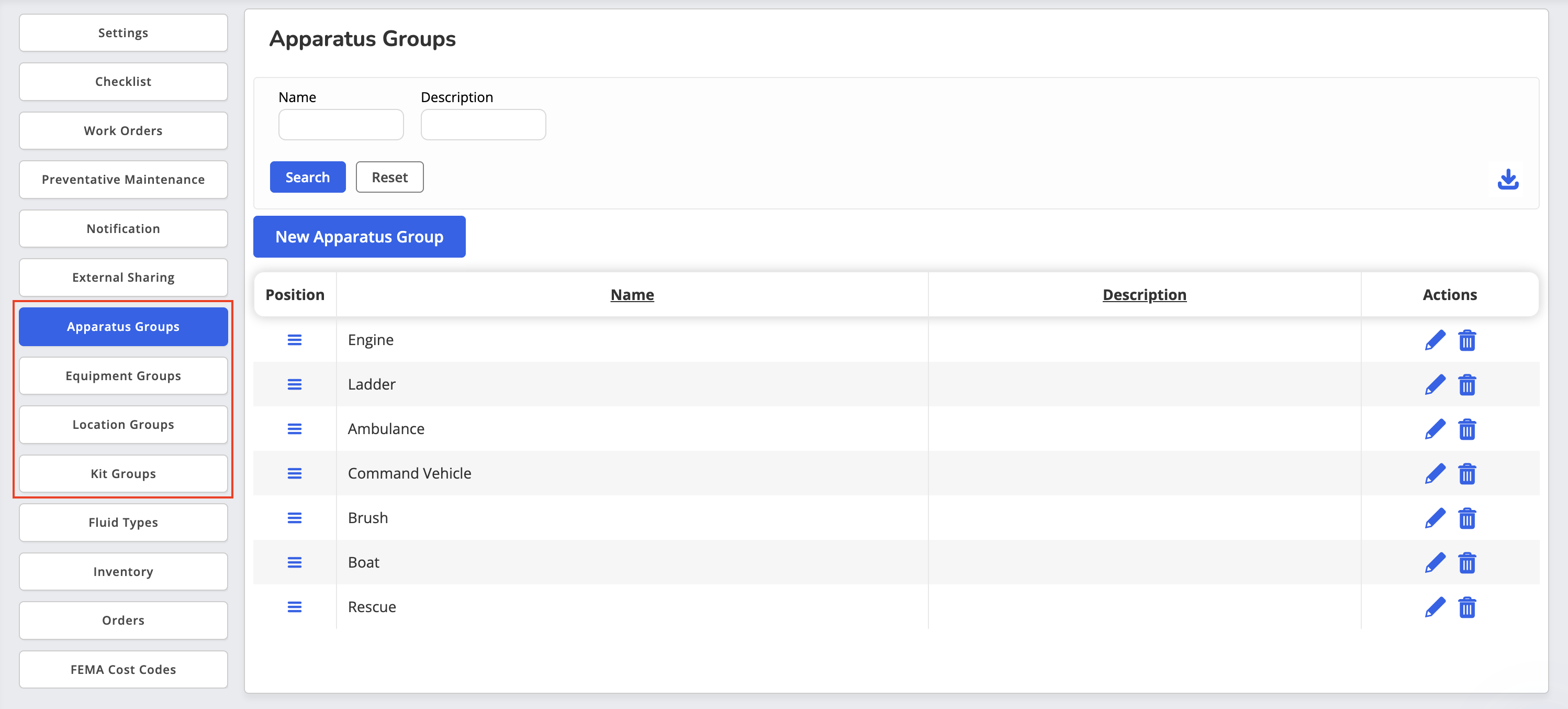
Task: Delete the Ladder apparatus group
Action: click(1467, 384)
